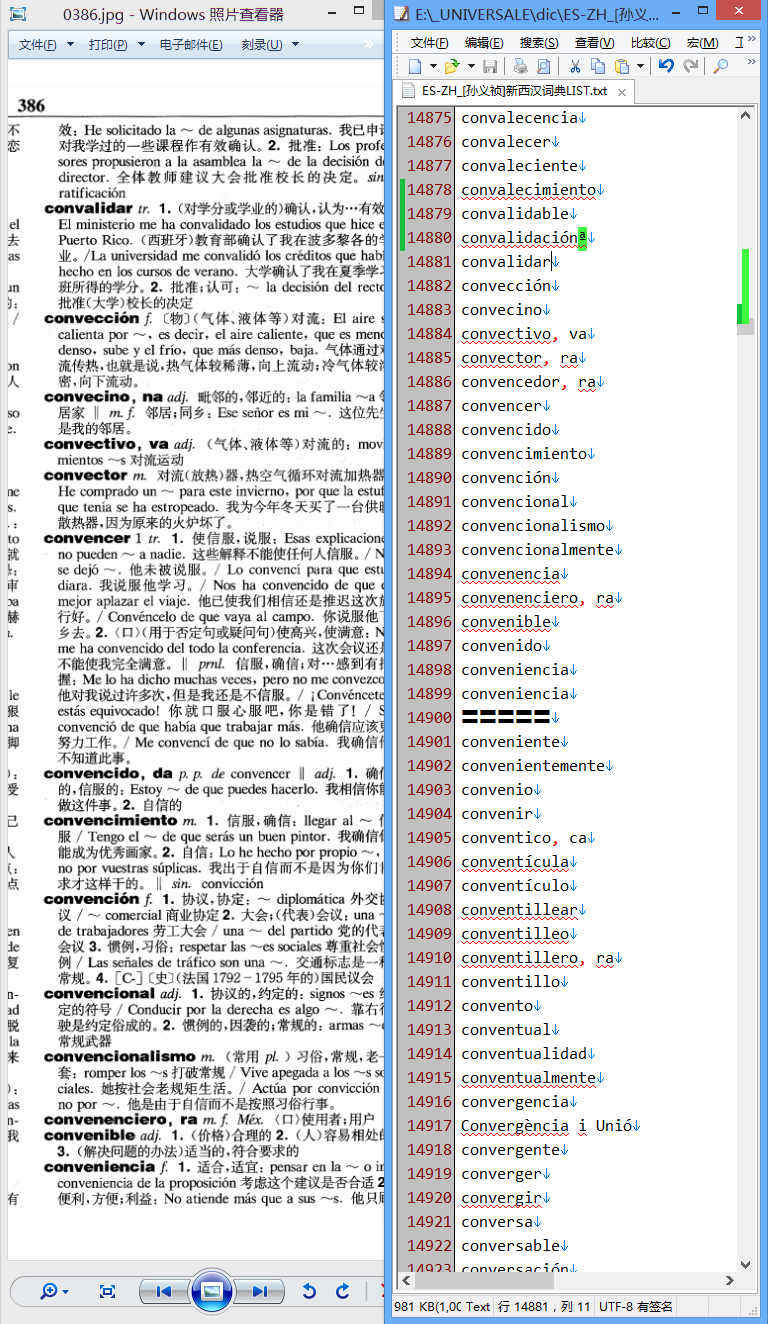
Task: Click the word convergir on line 14920
Action: pos(501,1197)
